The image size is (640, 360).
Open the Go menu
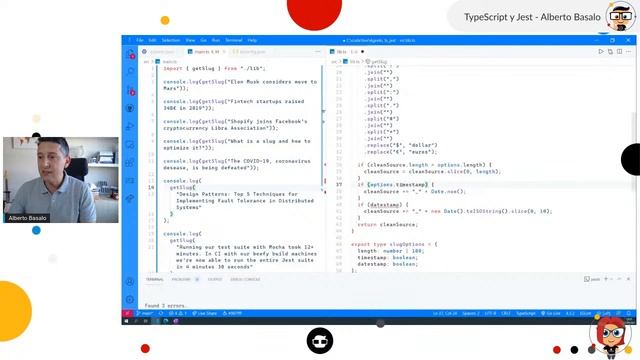coord(203,40)
